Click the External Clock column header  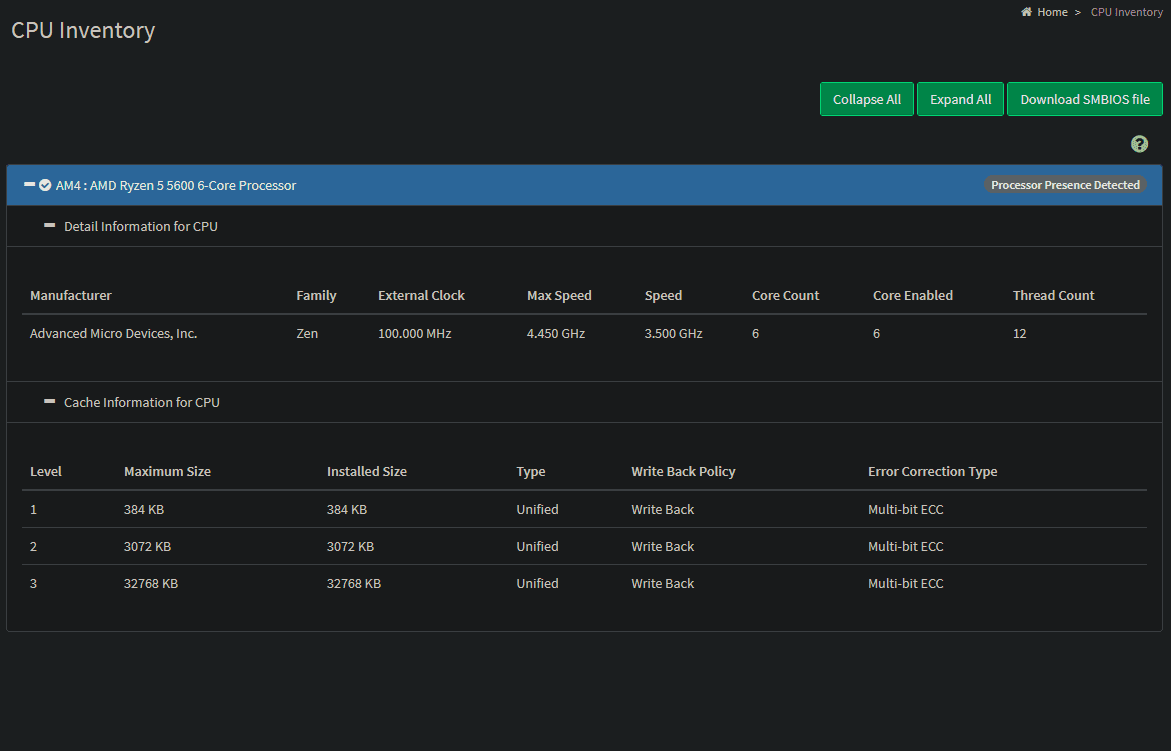421,296
